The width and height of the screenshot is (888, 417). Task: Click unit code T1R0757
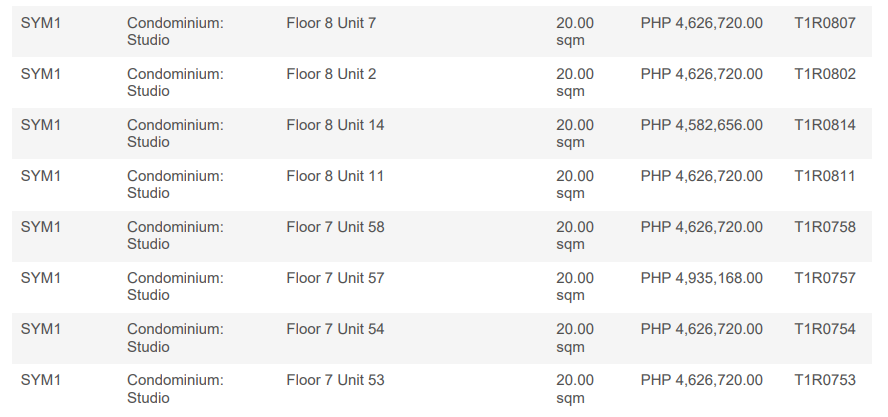point(824,278)
